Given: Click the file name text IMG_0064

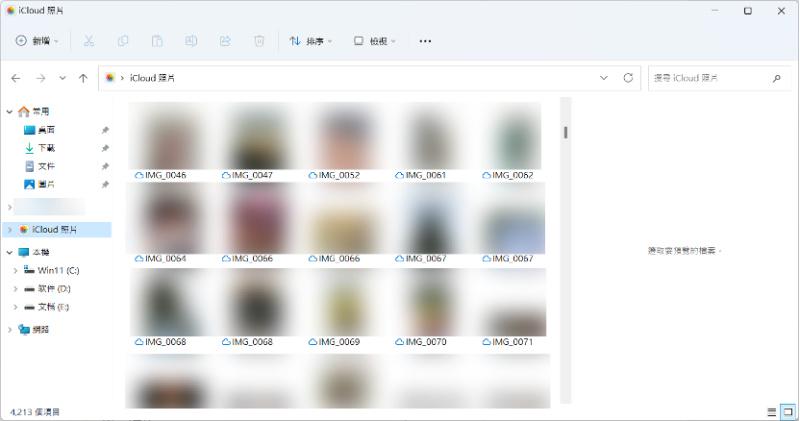Looking at the screenshot, I should coord(166,259).
